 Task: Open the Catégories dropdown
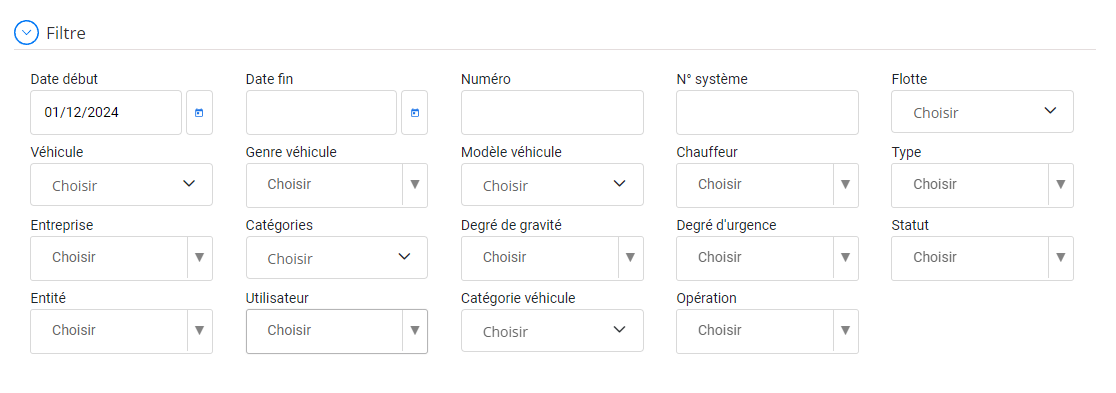click(x=337, y=257)
